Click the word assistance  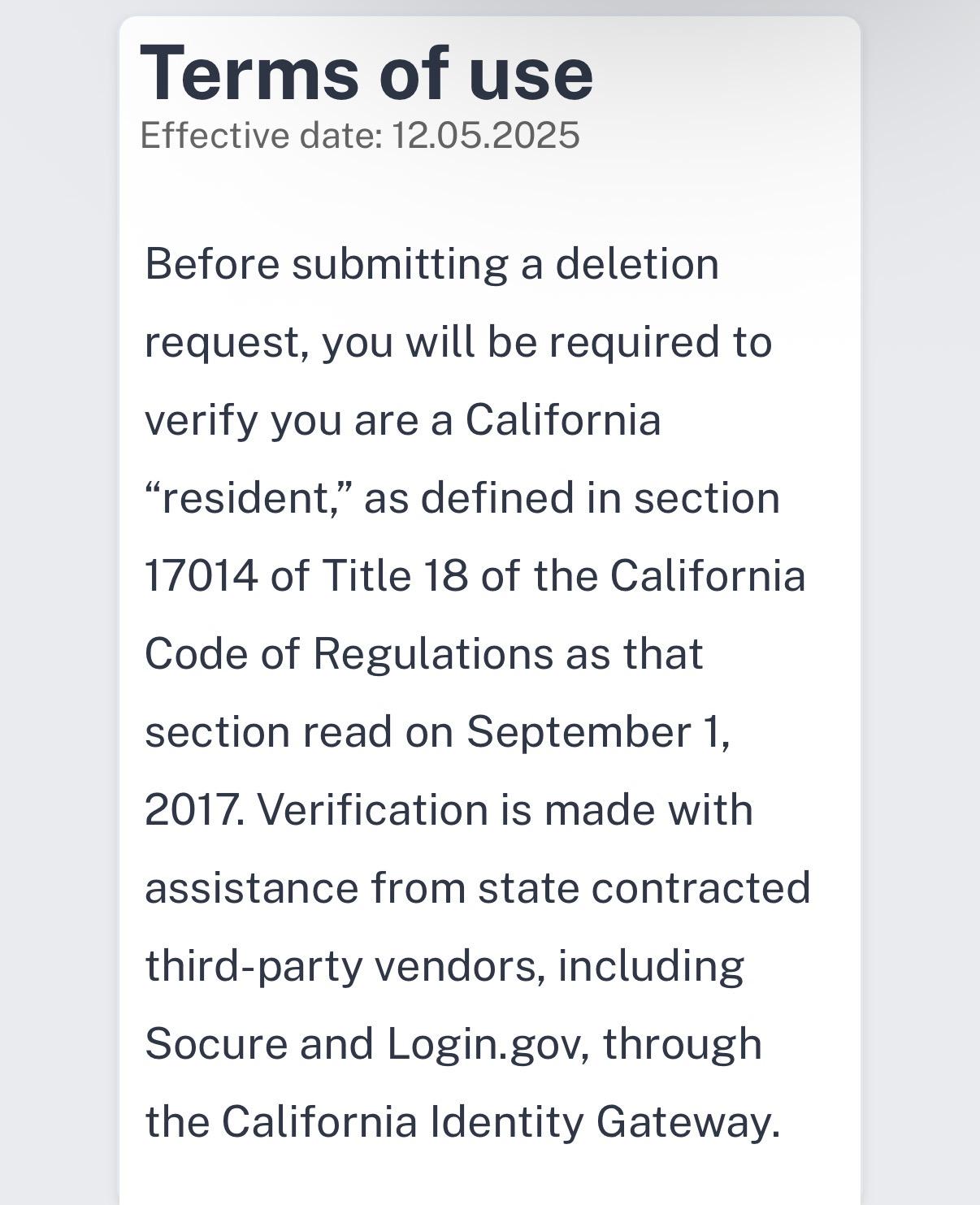point(251,887)
